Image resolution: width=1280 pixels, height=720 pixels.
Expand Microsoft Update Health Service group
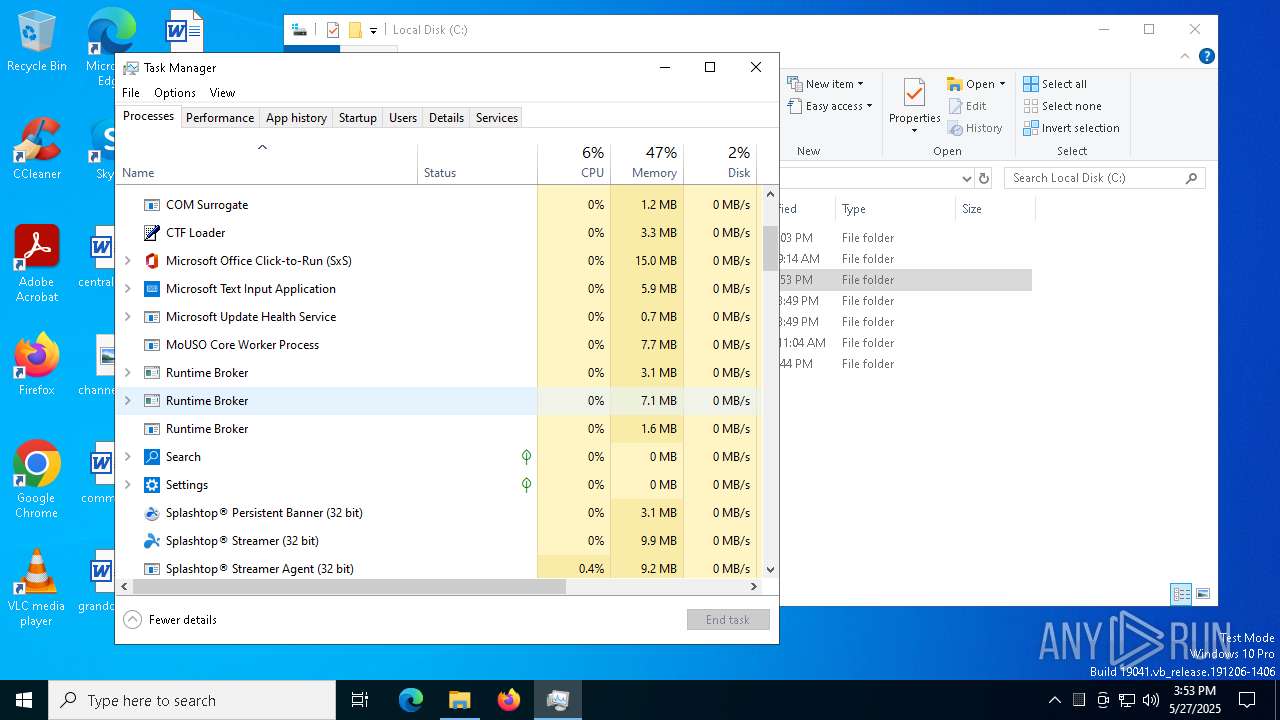click(127, 317)
